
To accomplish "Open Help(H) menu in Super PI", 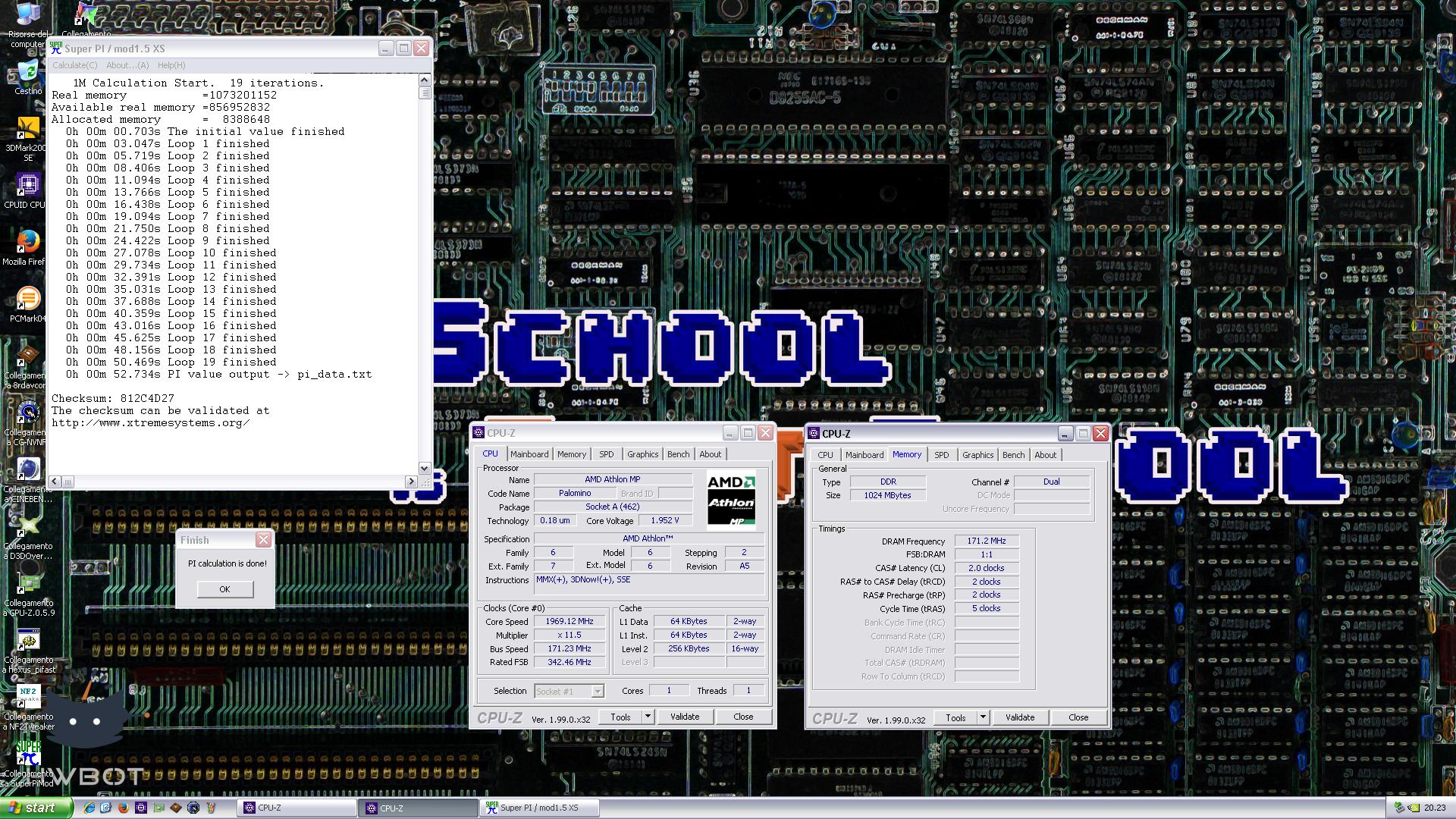I will pos(171,65).
